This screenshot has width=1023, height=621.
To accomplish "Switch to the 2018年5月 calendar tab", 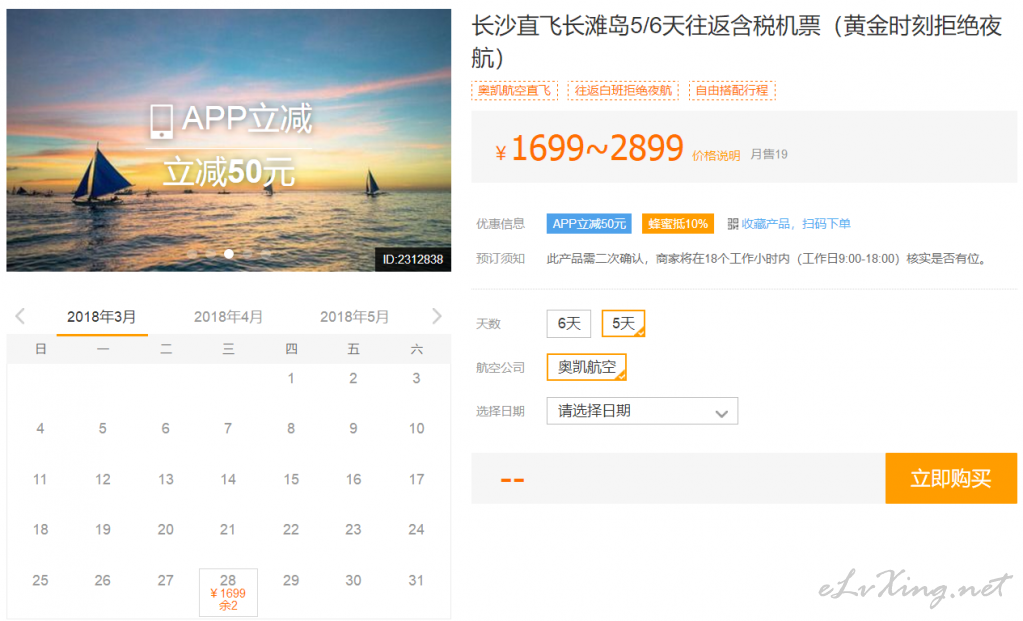I will 354,317.
